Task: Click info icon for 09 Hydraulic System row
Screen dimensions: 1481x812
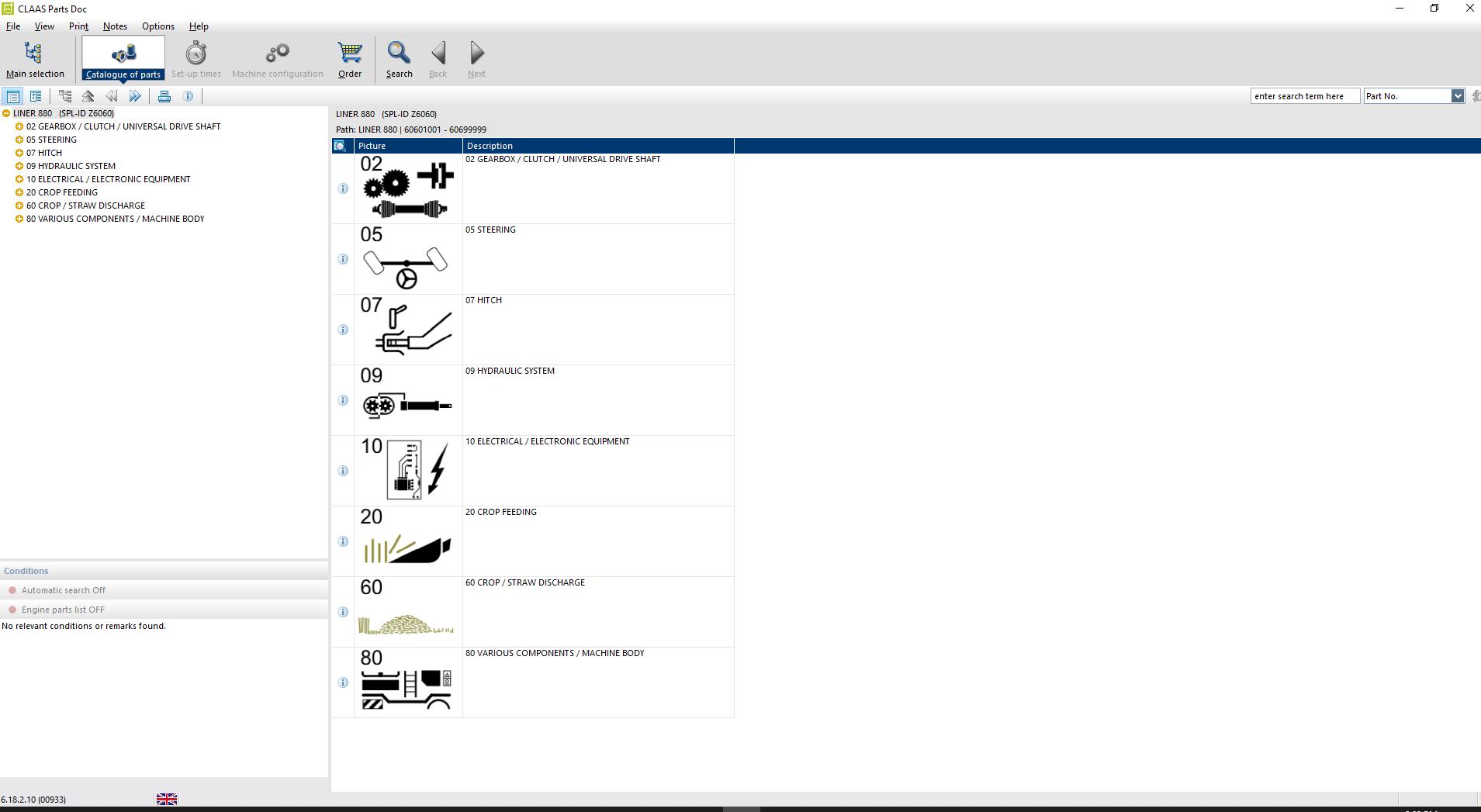Action: (343, 400)
